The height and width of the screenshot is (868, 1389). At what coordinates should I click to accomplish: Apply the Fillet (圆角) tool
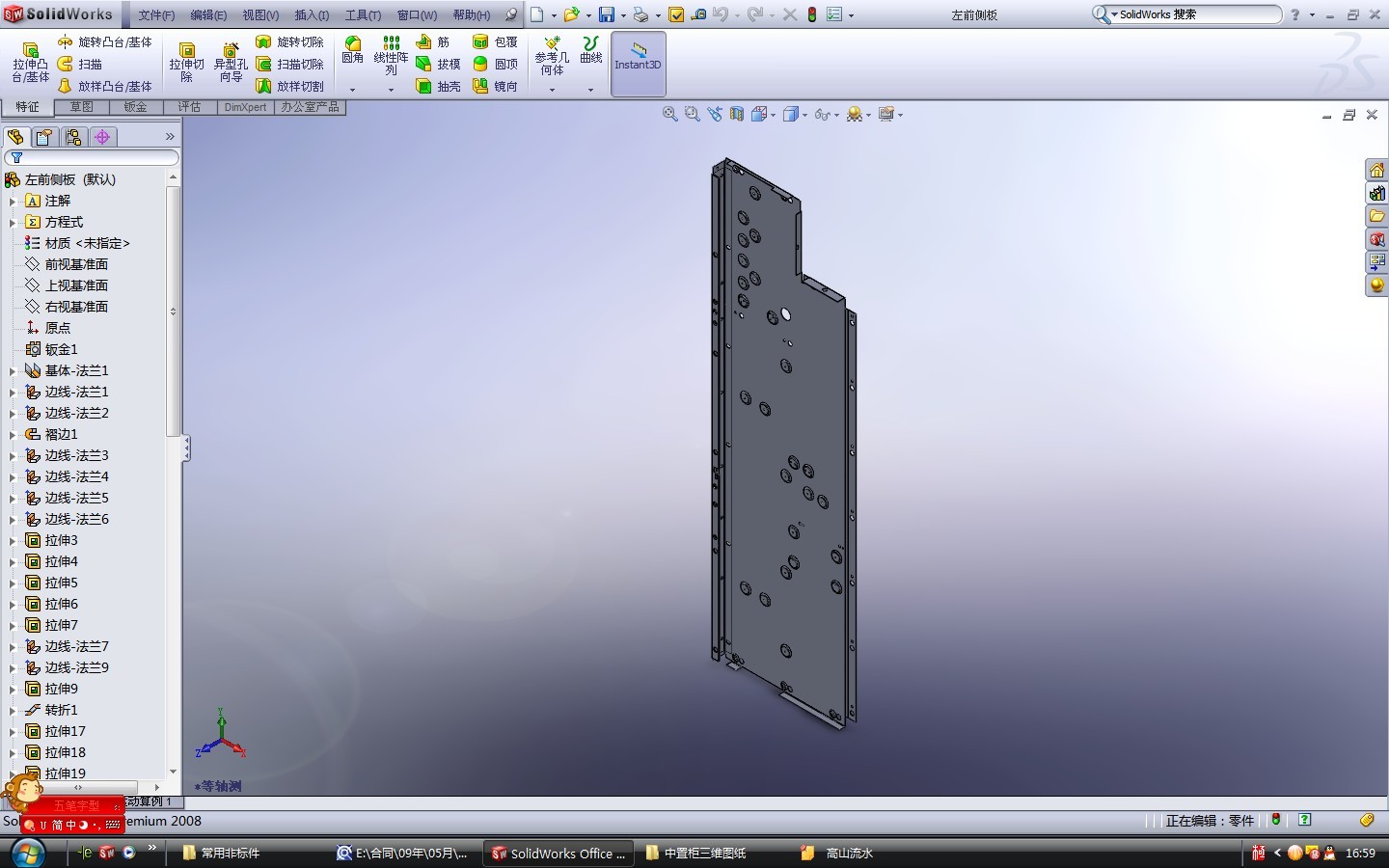[x=353, y=50]
